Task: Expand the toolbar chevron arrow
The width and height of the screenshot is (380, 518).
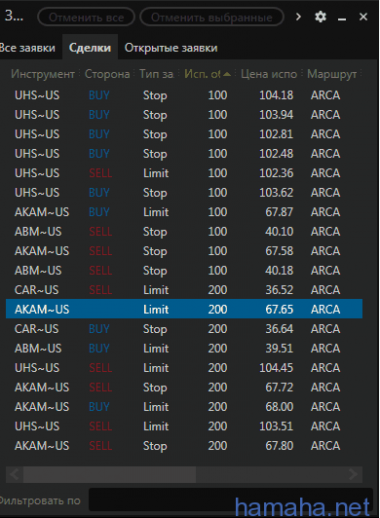Action: point(298,17)
